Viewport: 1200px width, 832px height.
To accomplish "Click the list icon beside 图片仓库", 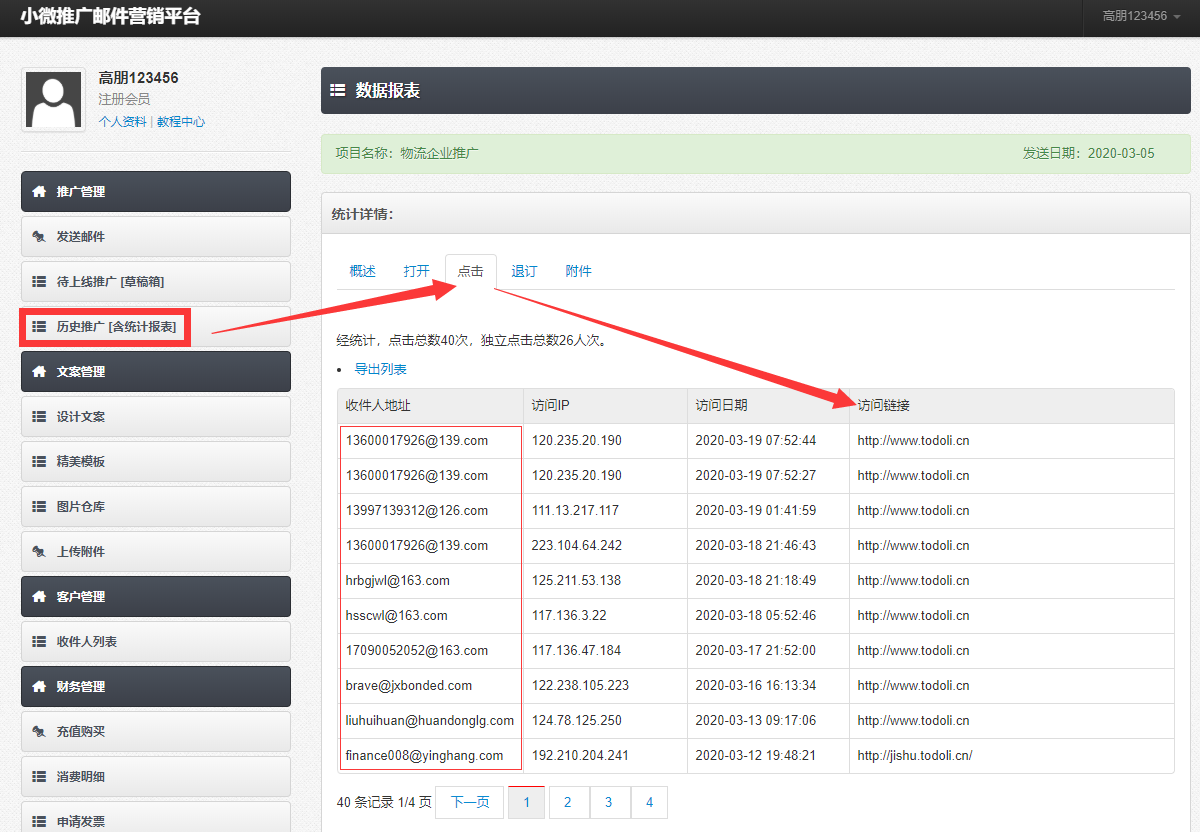I will (39, 507).
